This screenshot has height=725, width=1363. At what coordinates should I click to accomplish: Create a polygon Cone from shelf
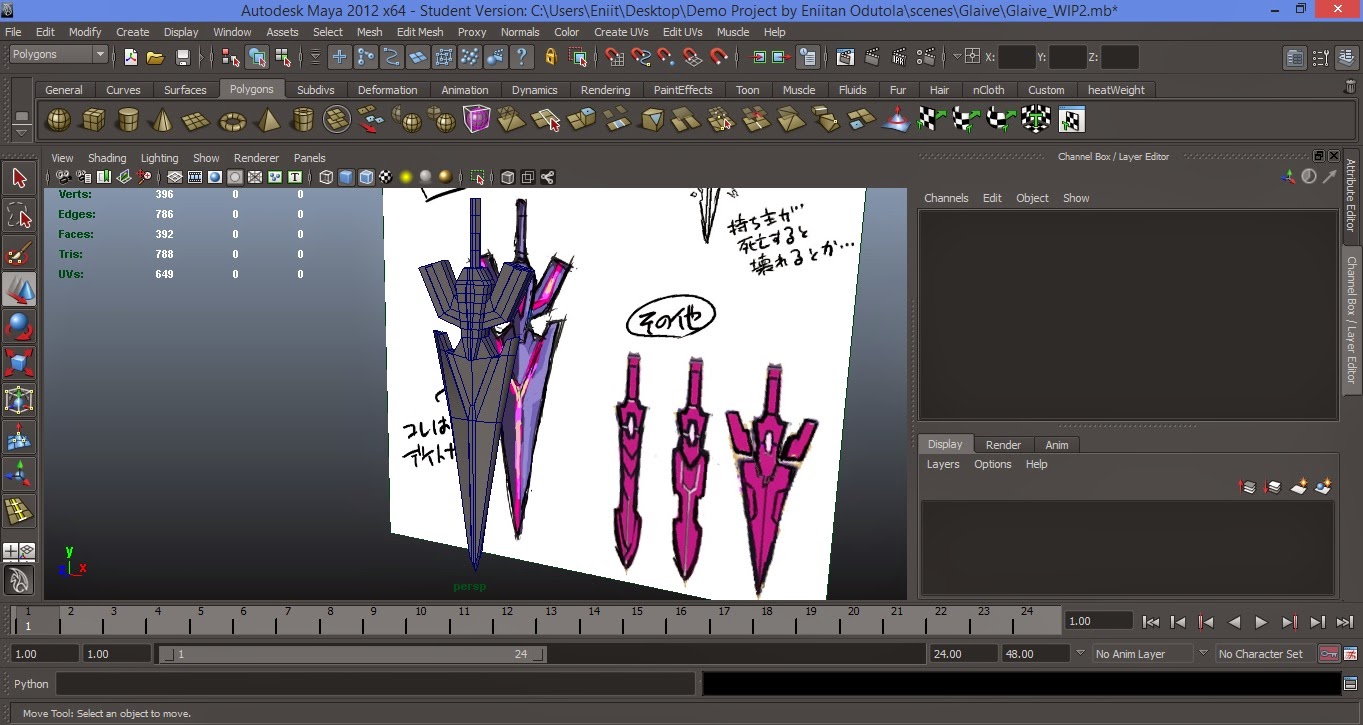[x=162, y=121]
